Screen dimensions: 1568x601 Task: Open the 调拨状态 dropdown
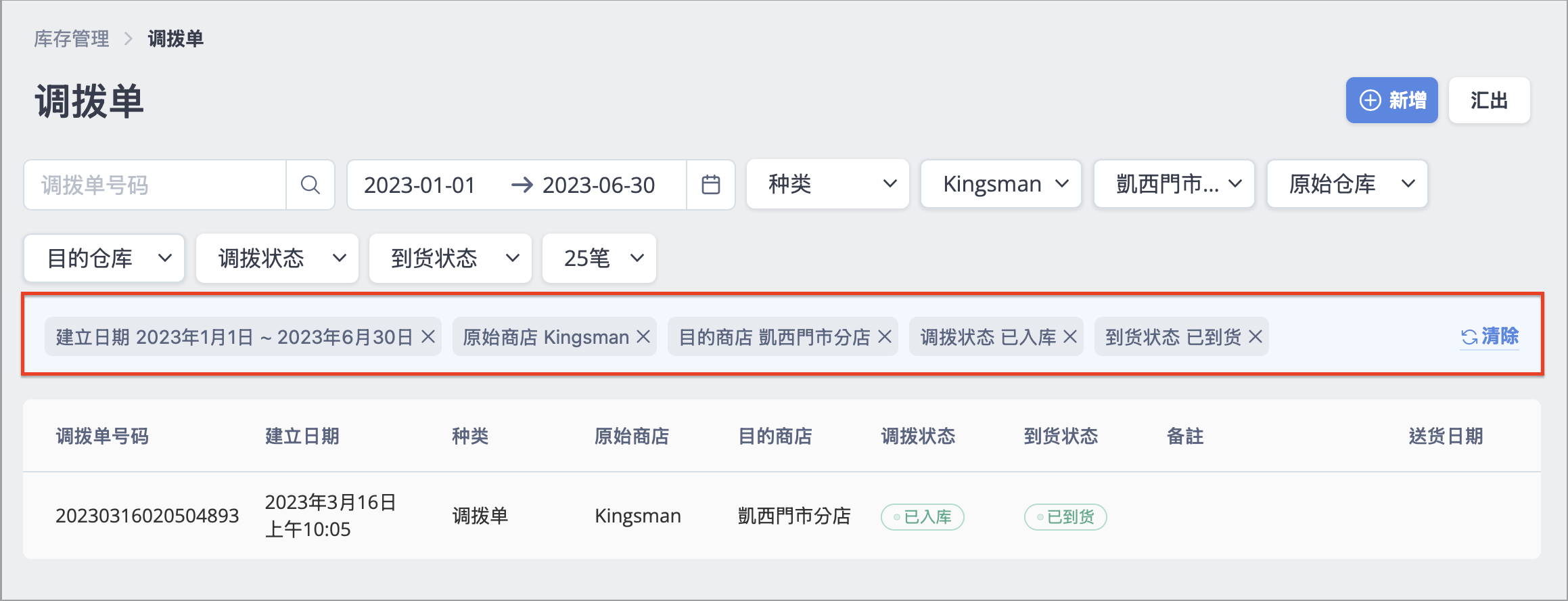pyautogui.click(x=277, y=258)
